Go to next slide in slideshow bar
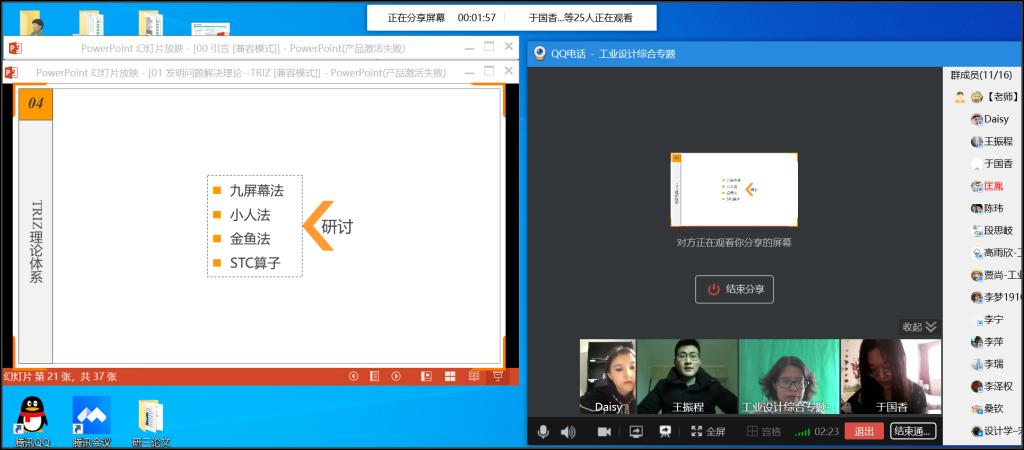The width and height of the screenshot is (1024, 450). pyautogui.click(x=396, y=376)
